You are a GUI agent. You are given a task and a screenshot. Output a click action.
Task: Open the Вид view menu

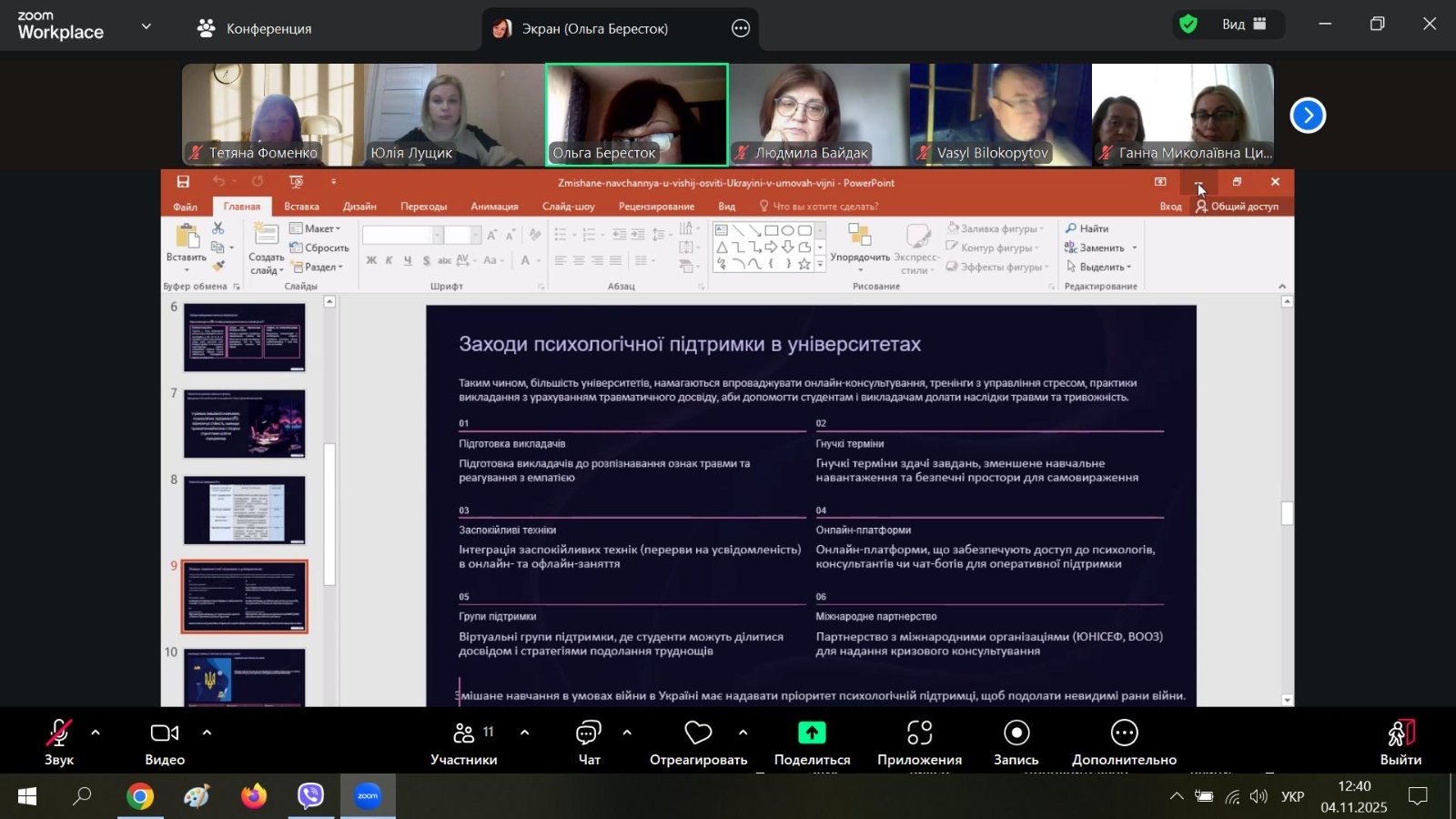pos(1243,25)
